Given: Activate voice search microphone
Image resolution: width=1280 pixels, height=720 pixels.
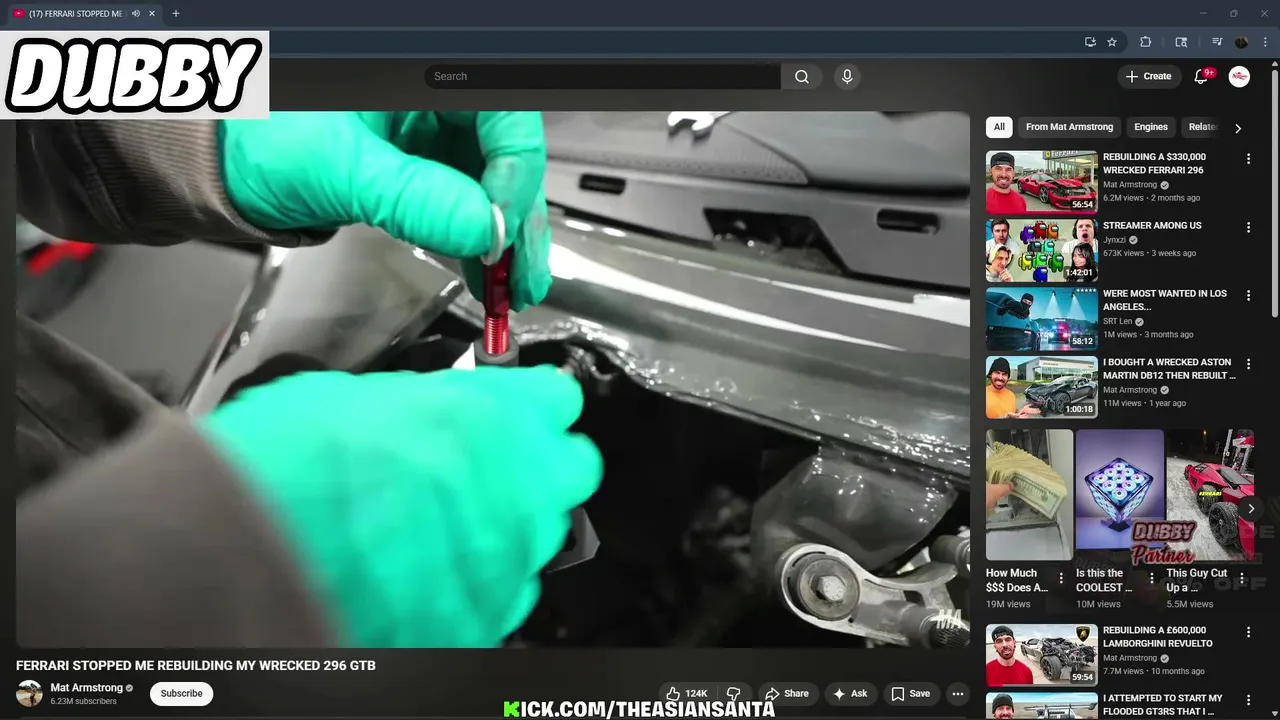Looking at the screenshot, I should (847, 77).
